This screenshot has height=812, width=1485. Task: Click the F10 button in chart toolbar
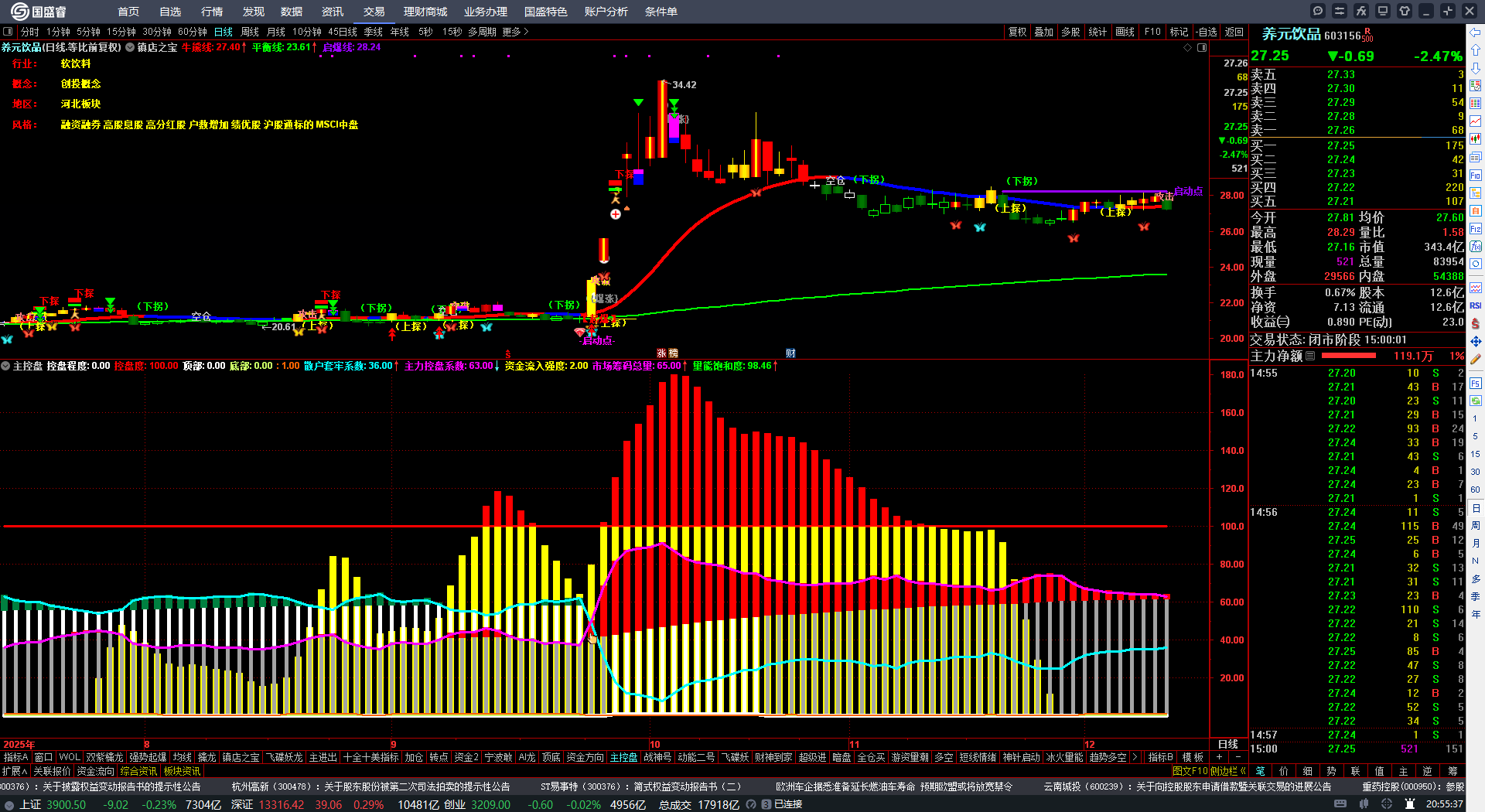(x=1152, y=32)
